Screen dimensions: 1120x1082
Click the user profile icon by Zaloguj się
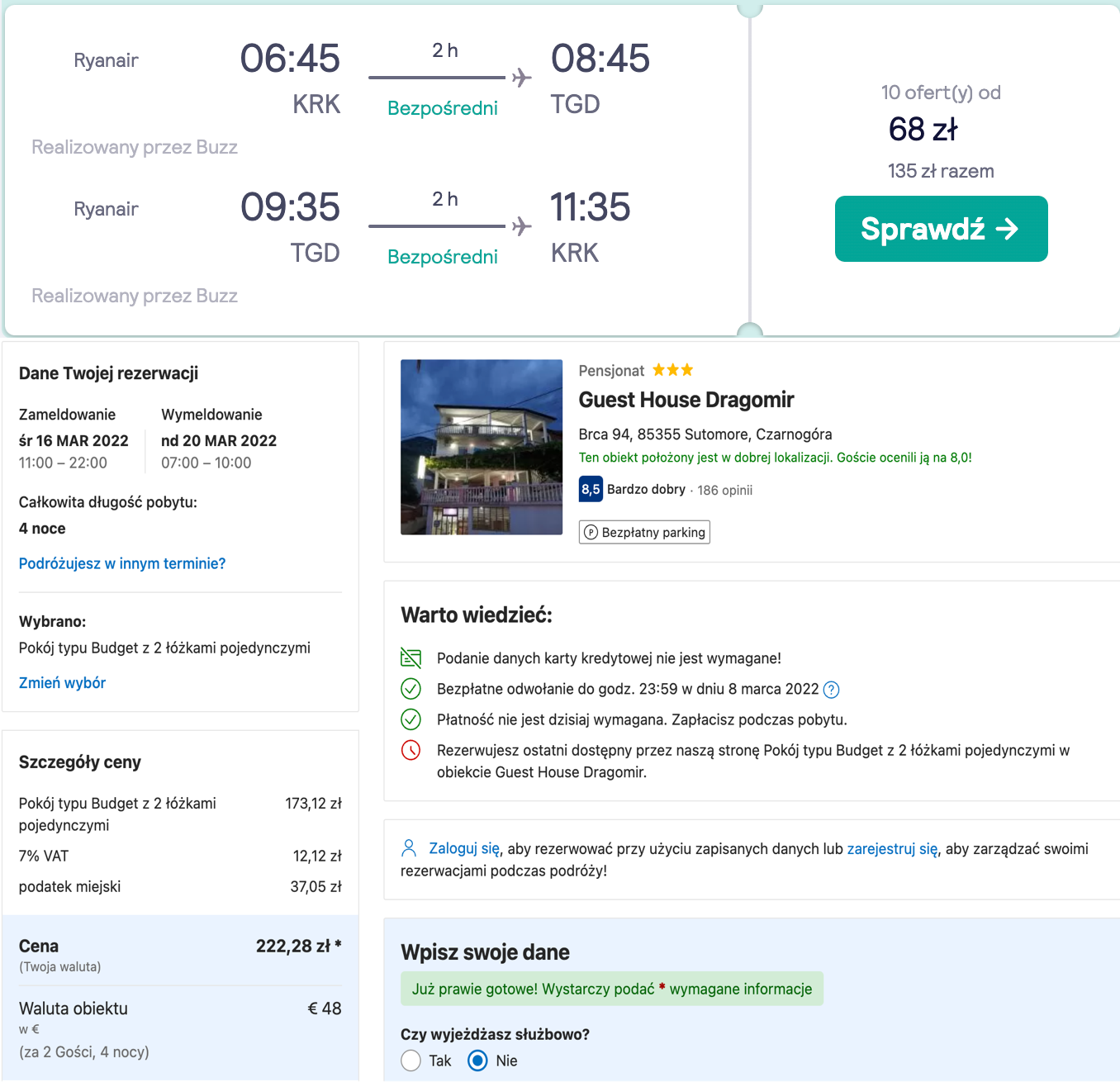point(409,847)
